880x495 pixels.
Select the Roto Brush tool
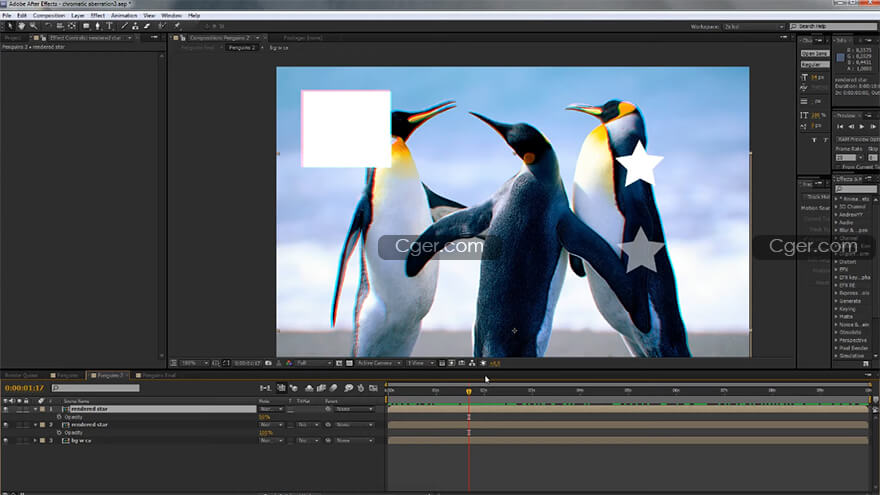pyautogui.click(x=162, y=26)
